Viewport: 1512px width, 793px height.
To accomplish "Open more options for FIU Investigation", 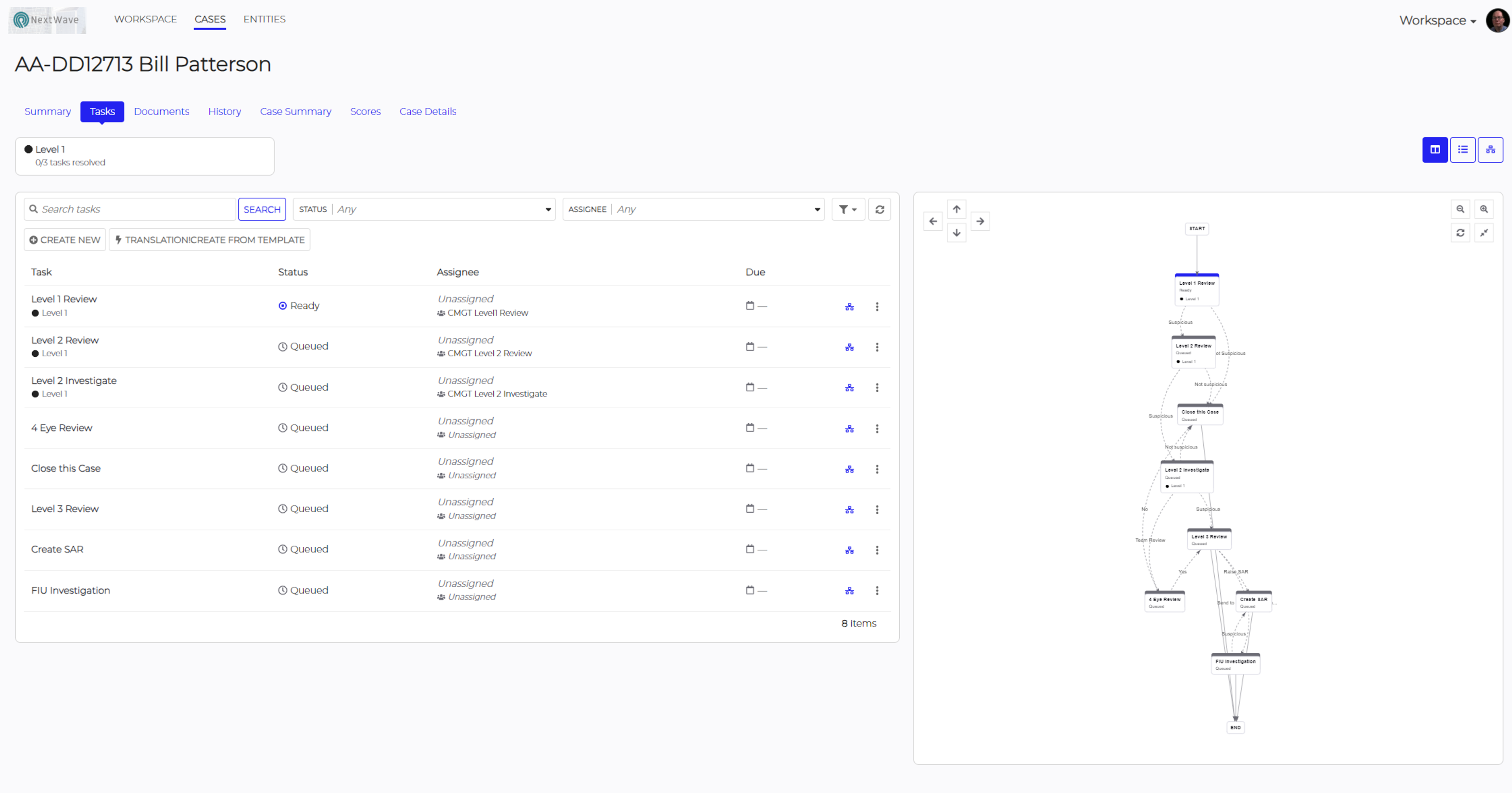I will coord(877,591).
